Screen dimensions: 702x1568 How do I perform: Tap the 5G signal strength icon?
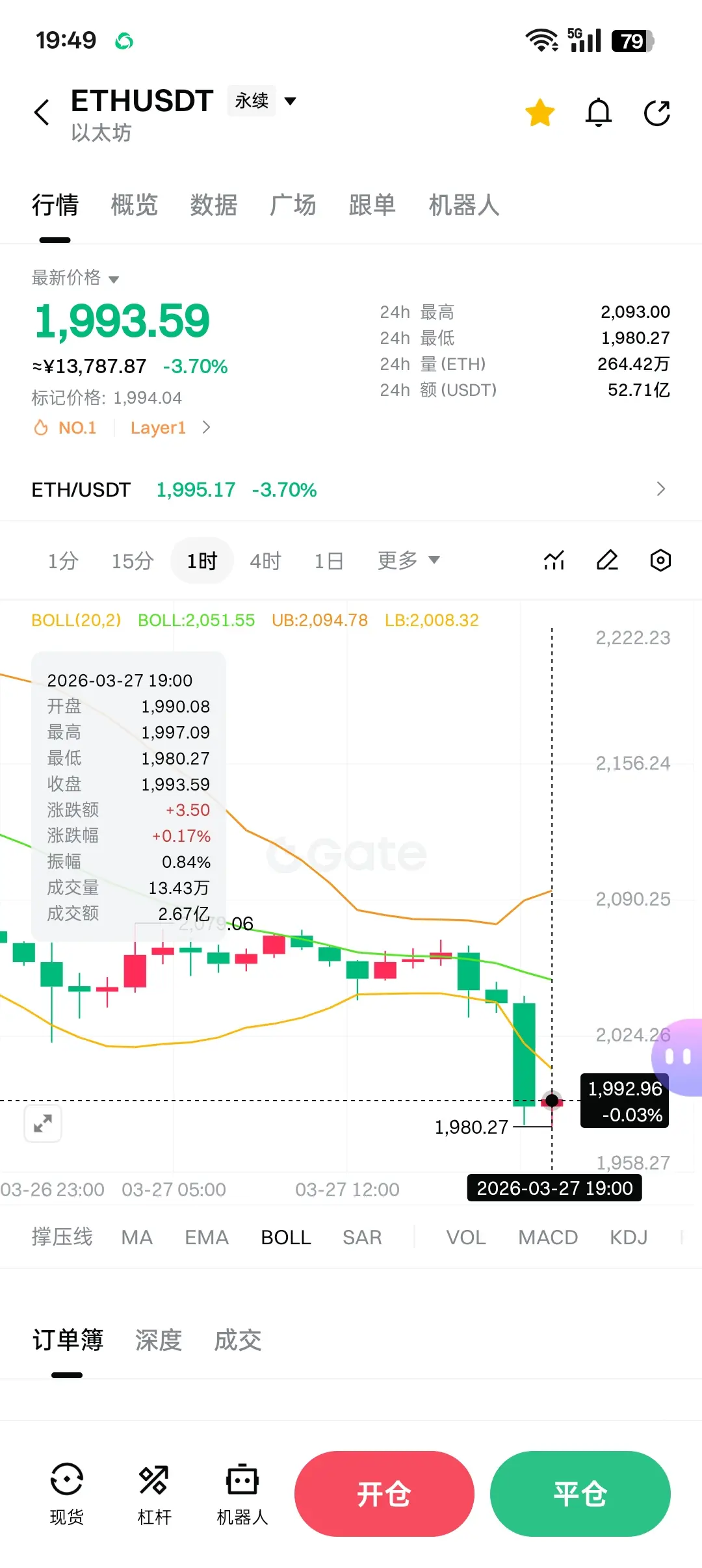point(584,40)
